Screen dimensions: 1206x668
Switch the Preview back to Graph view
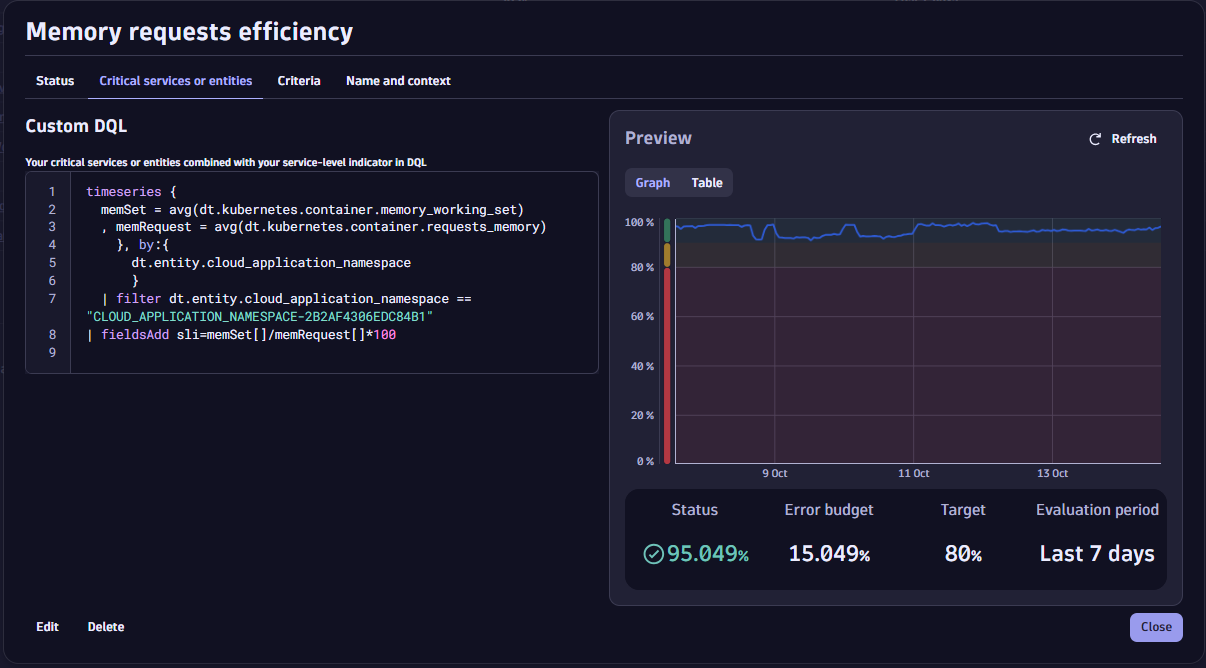coord(653,182)
